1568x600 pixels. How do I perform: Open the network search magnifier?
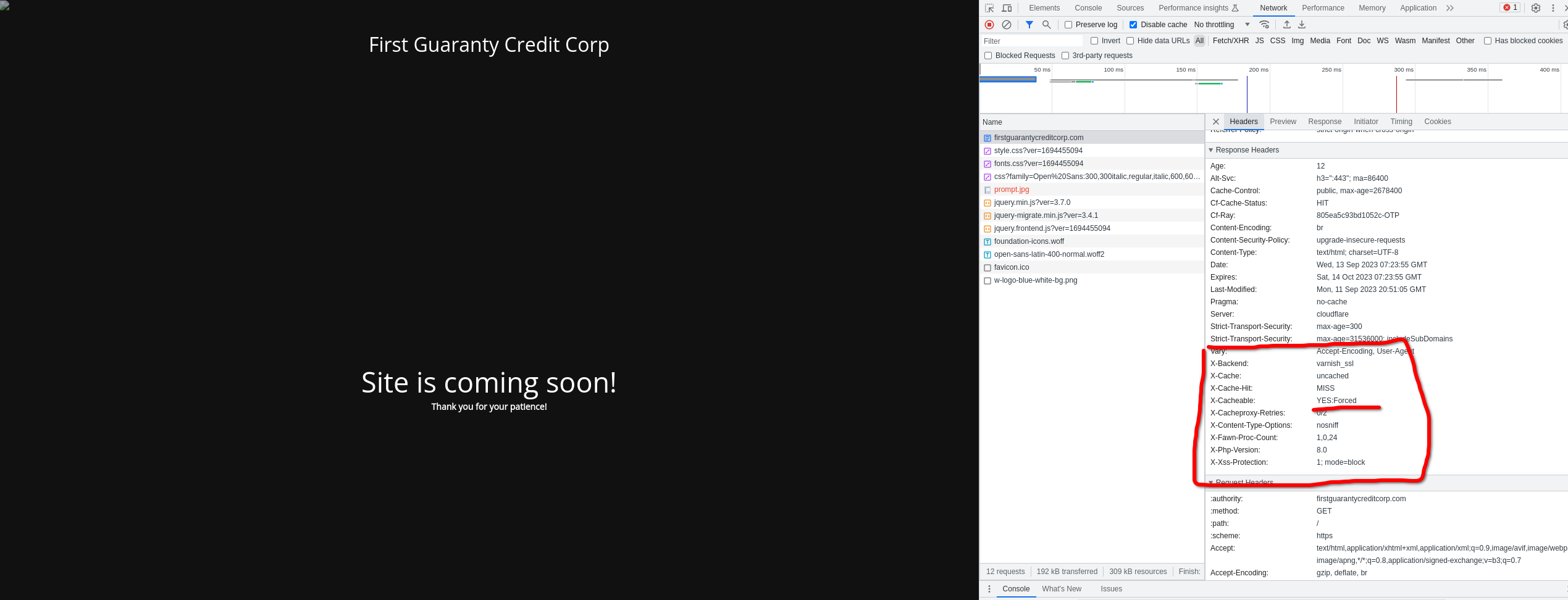tap(1047, 25)
